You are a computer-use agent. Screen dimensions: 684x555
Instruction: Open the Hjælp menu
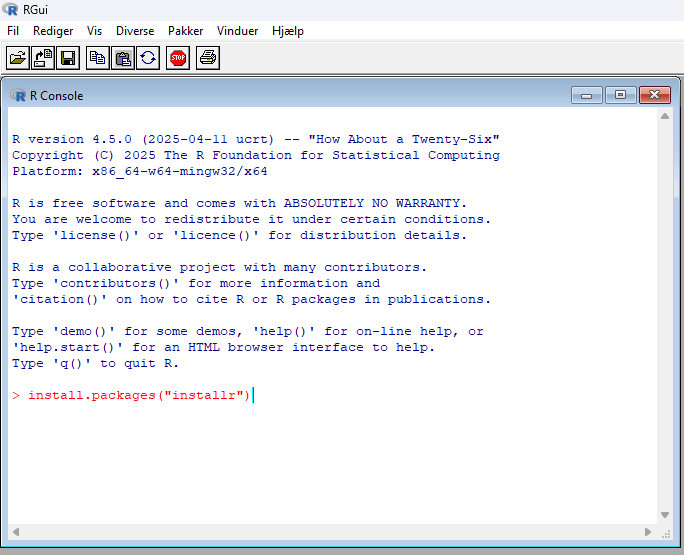pyautogui.click(x=288, y=31)
